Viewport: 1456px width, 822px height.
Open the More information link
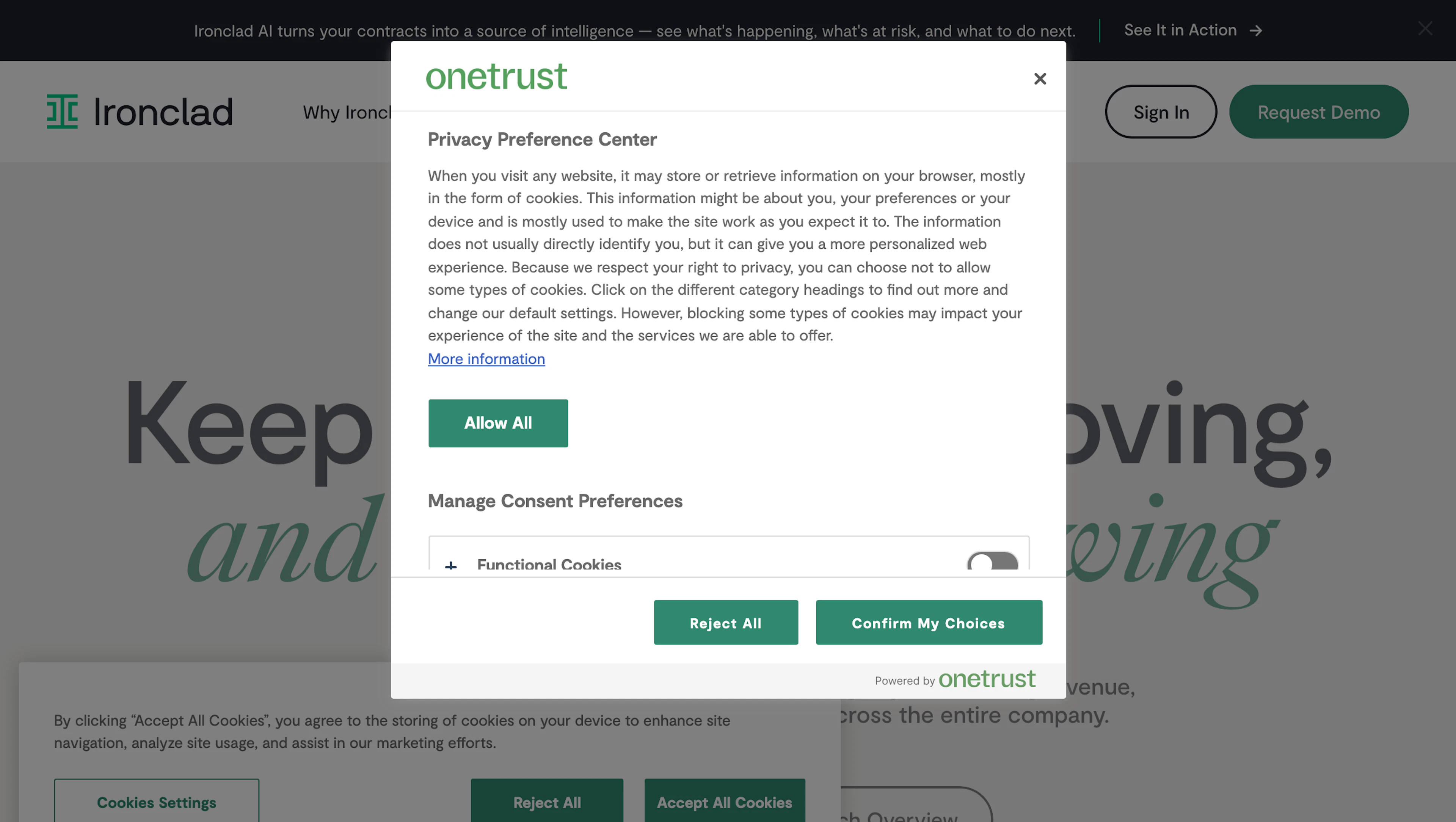[x=486, y=358]
